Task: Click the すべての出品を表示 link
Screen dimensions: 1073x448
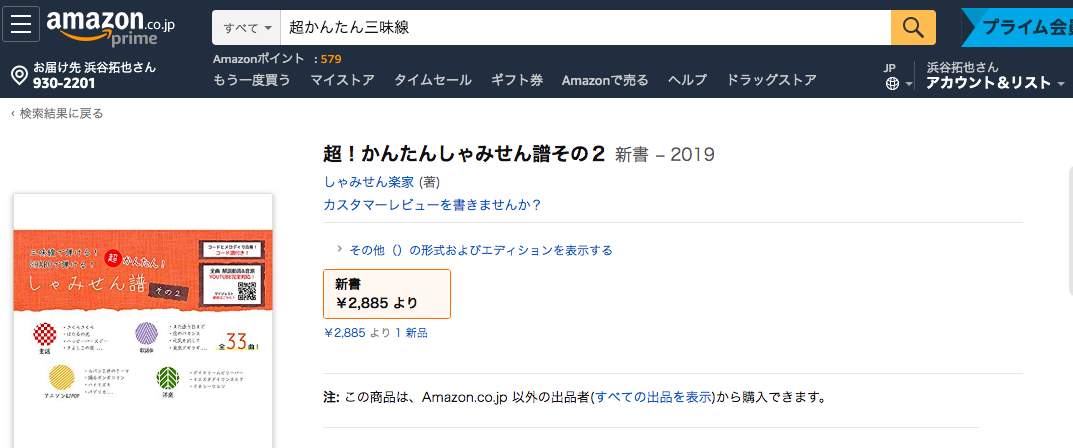Action: coord(654,397)
